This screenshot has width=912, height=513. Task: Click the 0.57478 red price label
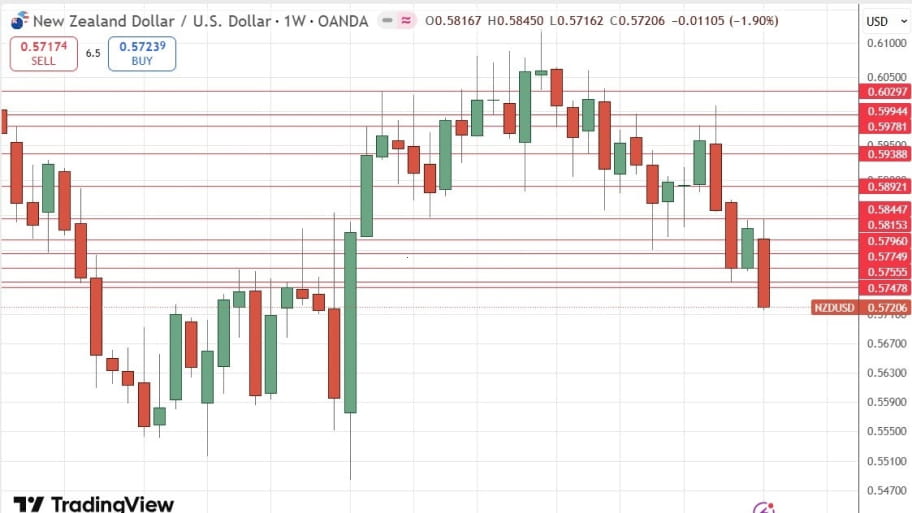click(886, 288)
